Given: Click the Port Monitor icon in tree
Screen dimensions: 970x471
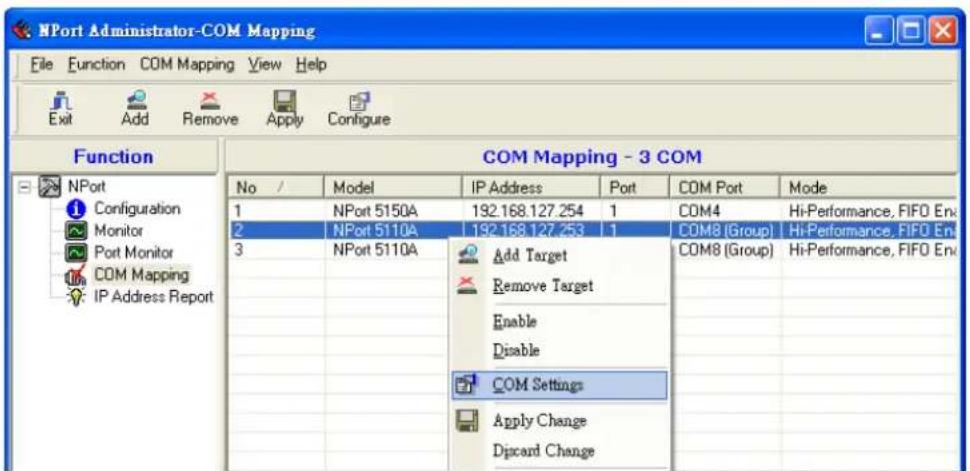Looking at the screenshot, I should [x=76, y=253].
